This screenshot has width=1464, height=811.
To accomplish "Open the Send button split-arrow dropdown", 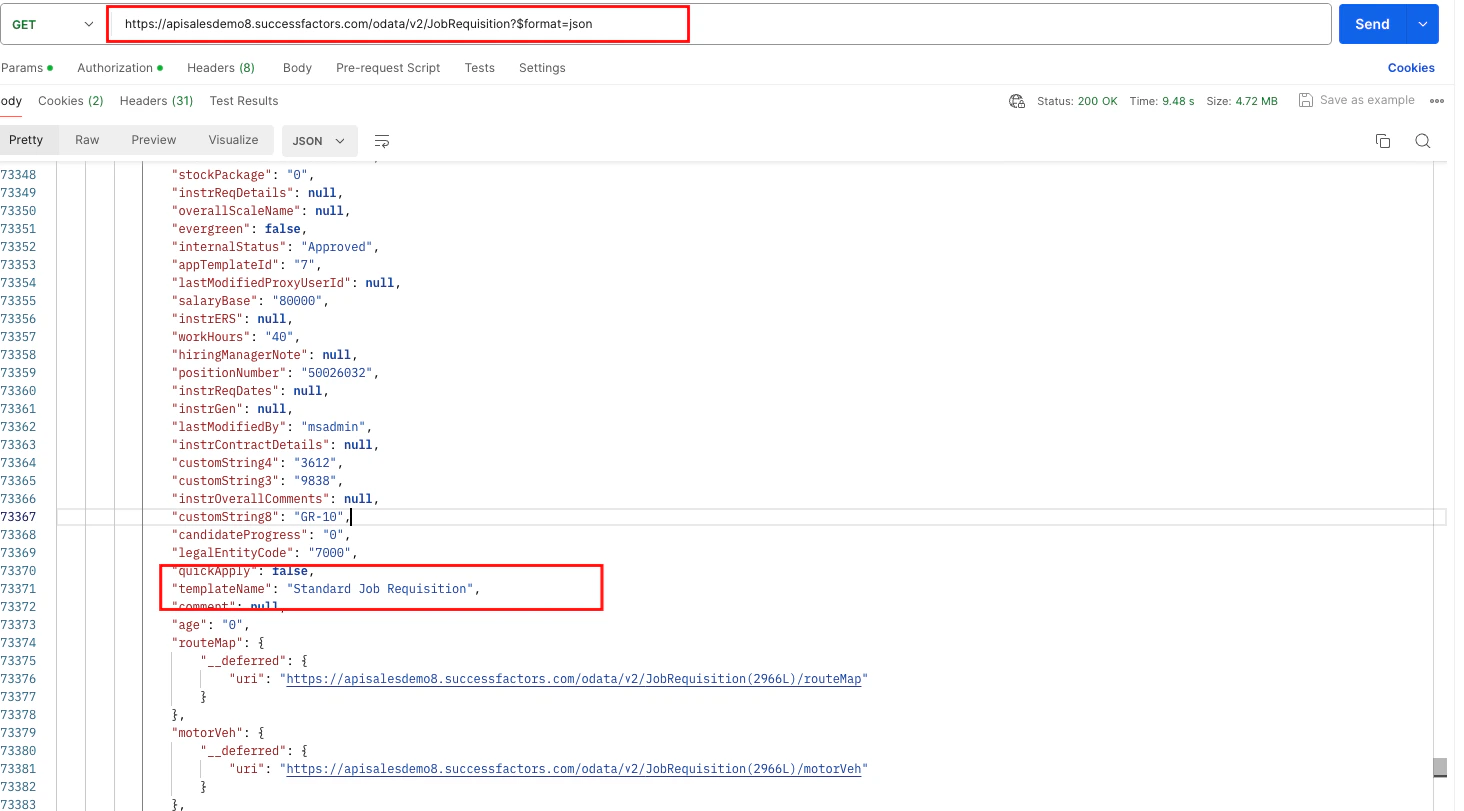I will point(1423,23).
